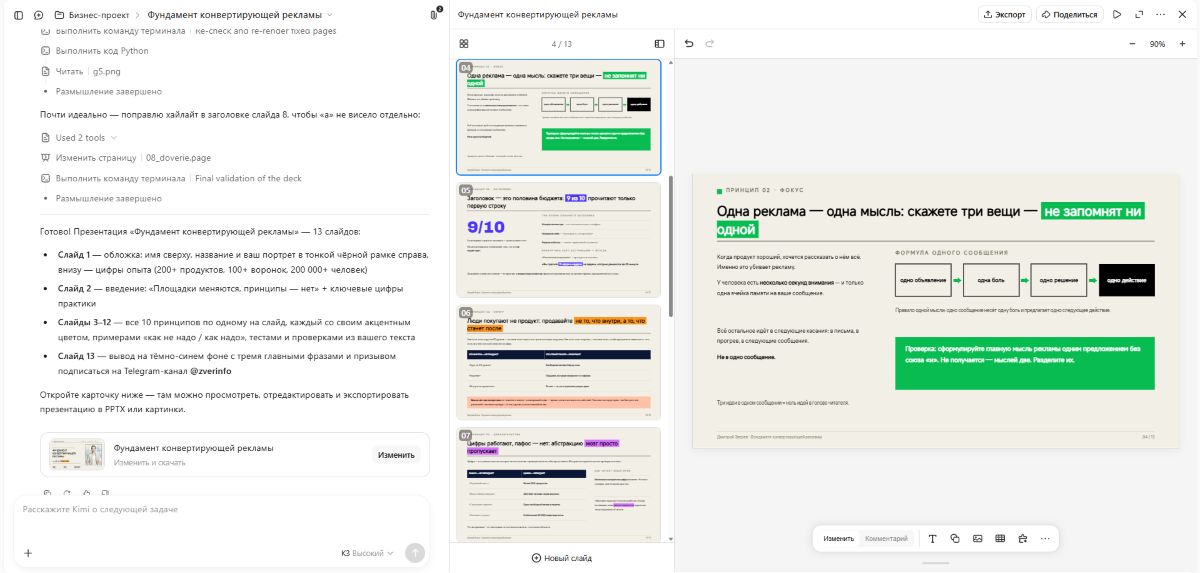Image resolution: width=1200 pixels, height=573 pixels.
Task: Open the Читать g5.png step
Action: coord(80,71)
